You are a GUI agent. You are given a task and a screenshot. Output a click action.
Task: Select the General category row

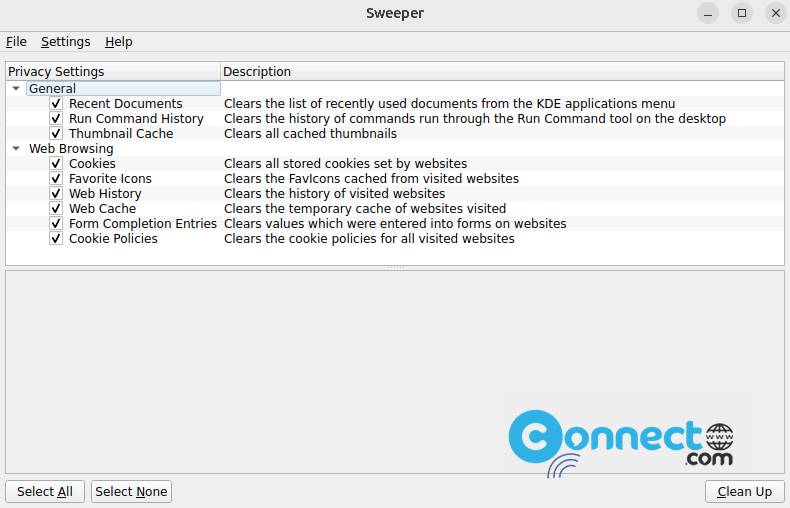123,89
